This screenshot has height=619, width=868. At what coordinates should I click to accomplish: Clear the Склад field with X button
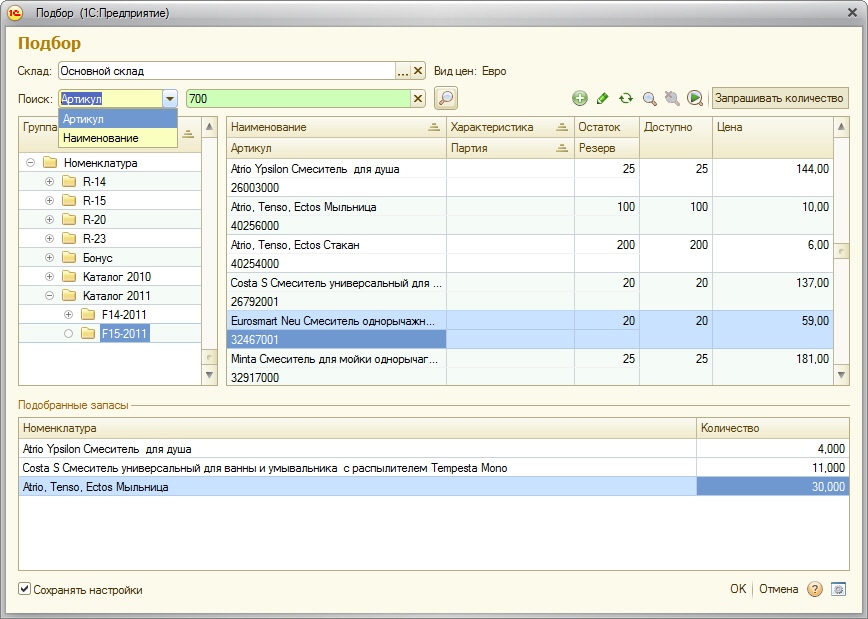(x=418, y=71)
